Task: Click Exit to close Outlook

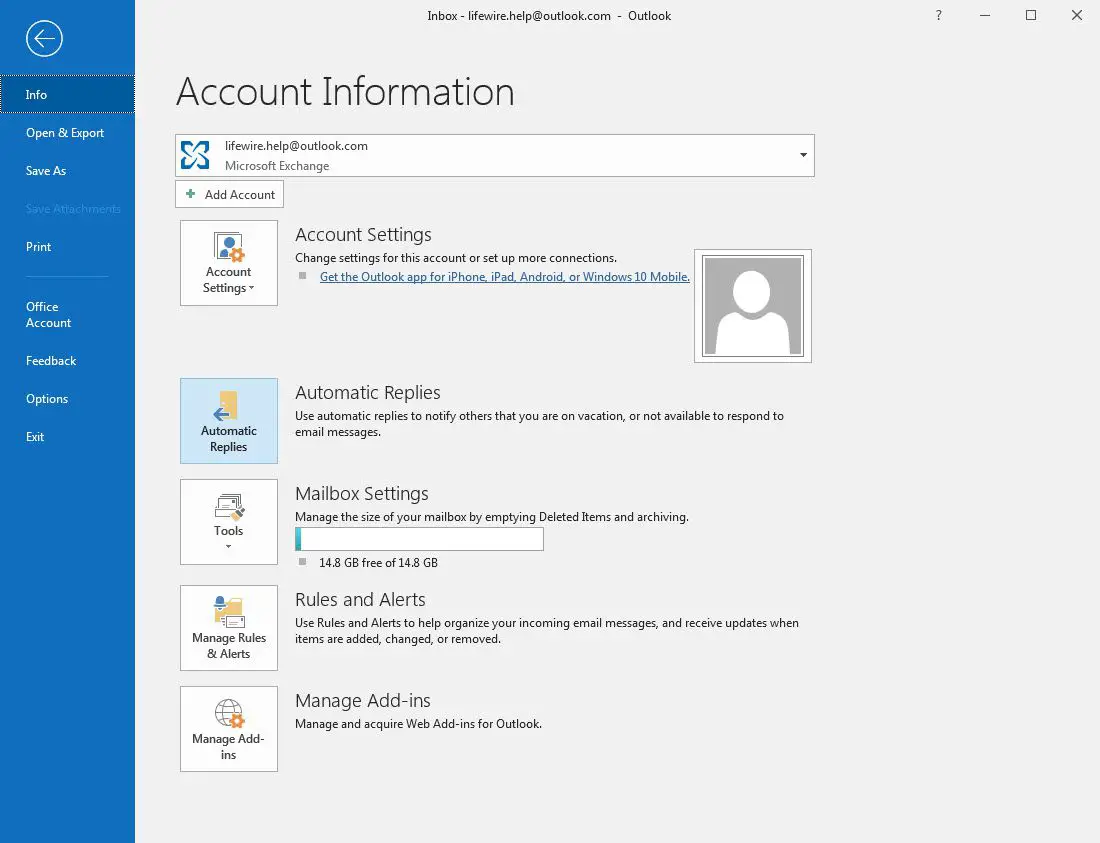Action: 35,437
